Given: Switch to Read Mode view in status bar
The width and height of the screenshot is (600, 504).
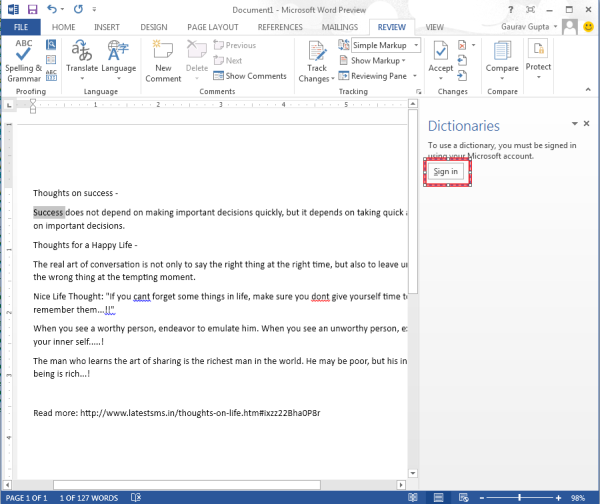Looking at the screenshot, I should pyautogui.click(x=413, y=497).
